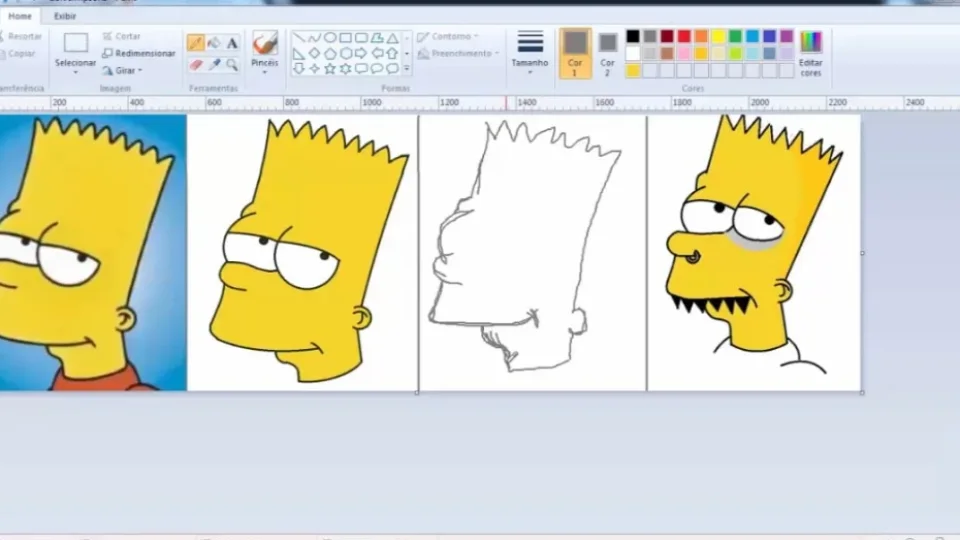Choose the Line shape
This screenshot has height=540, width=960.
tap(299, 38)
